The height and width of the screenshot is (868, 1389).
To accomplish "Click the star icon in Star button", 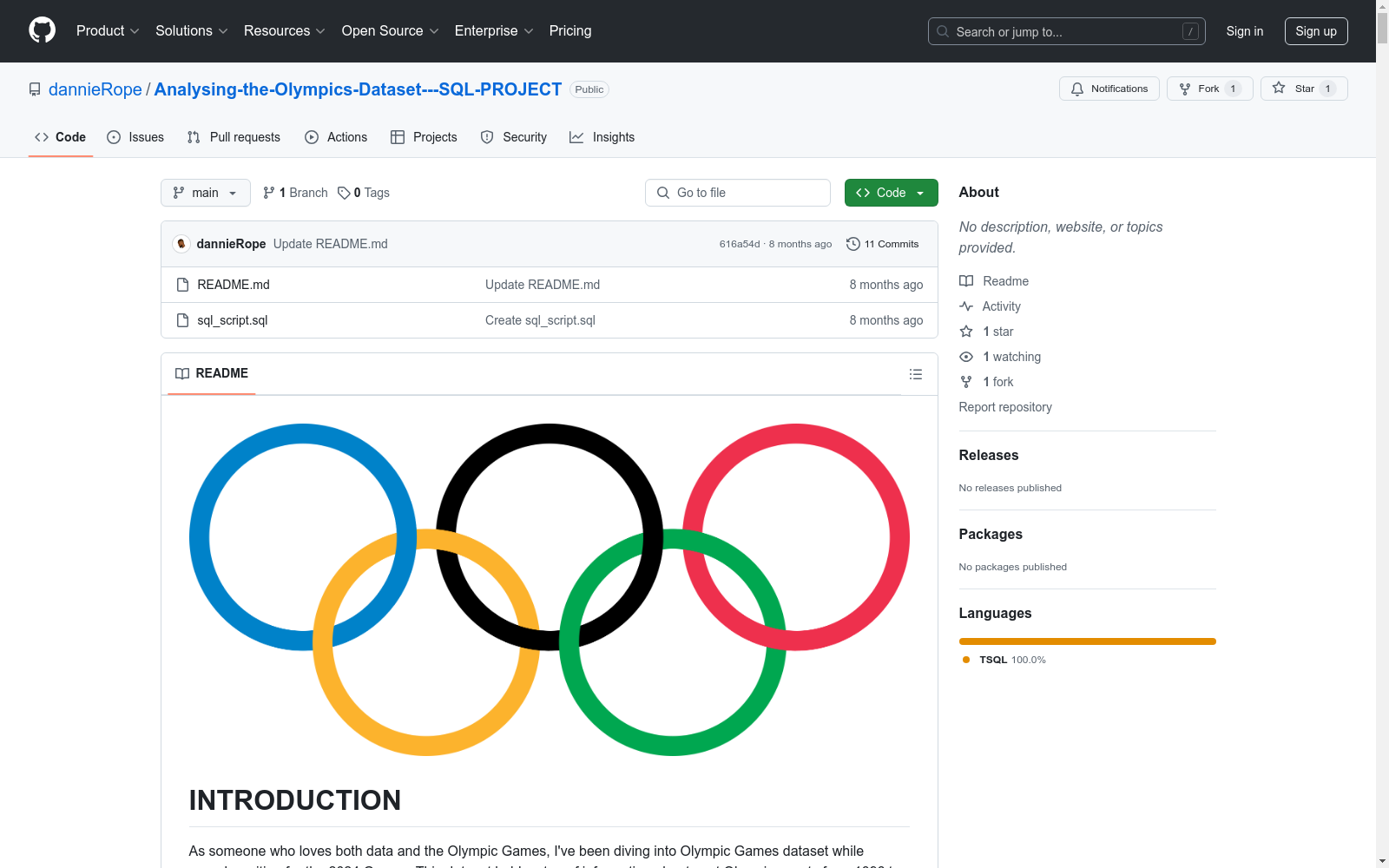I will click(1279, 88).
